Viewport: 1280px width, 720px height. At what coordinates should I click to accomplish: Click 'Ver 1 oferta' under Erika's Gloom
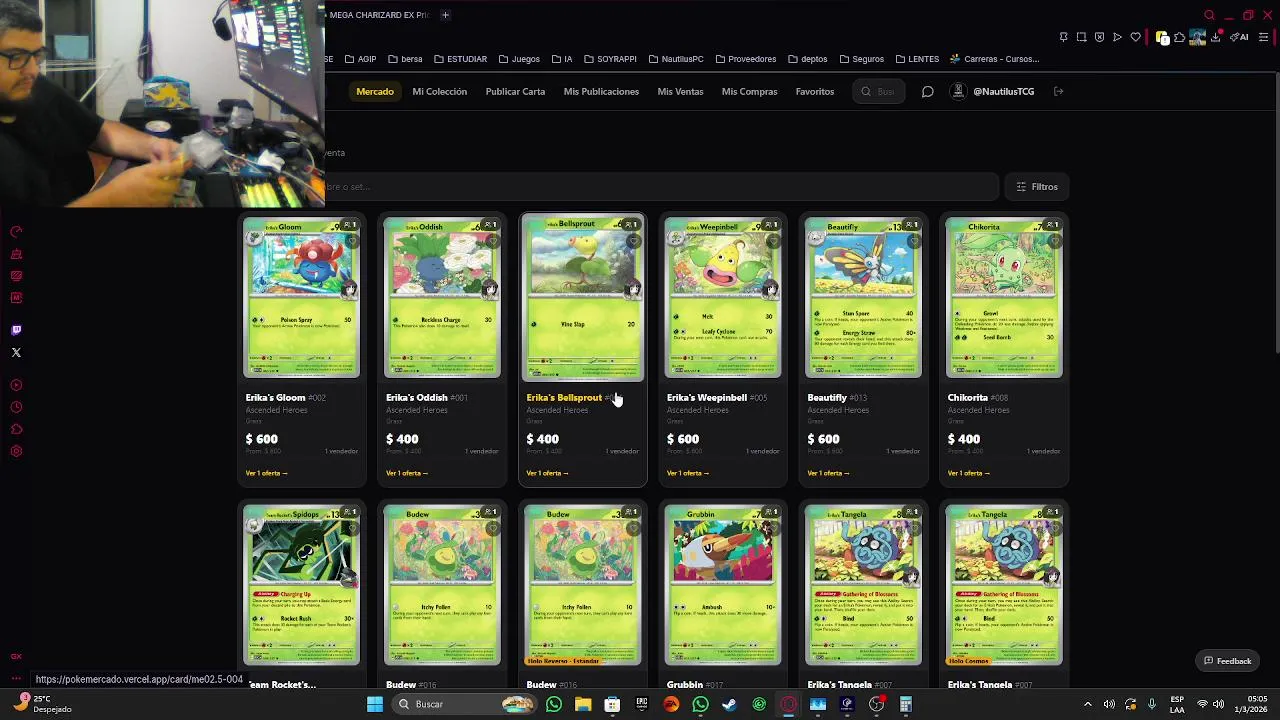(266, 473)
